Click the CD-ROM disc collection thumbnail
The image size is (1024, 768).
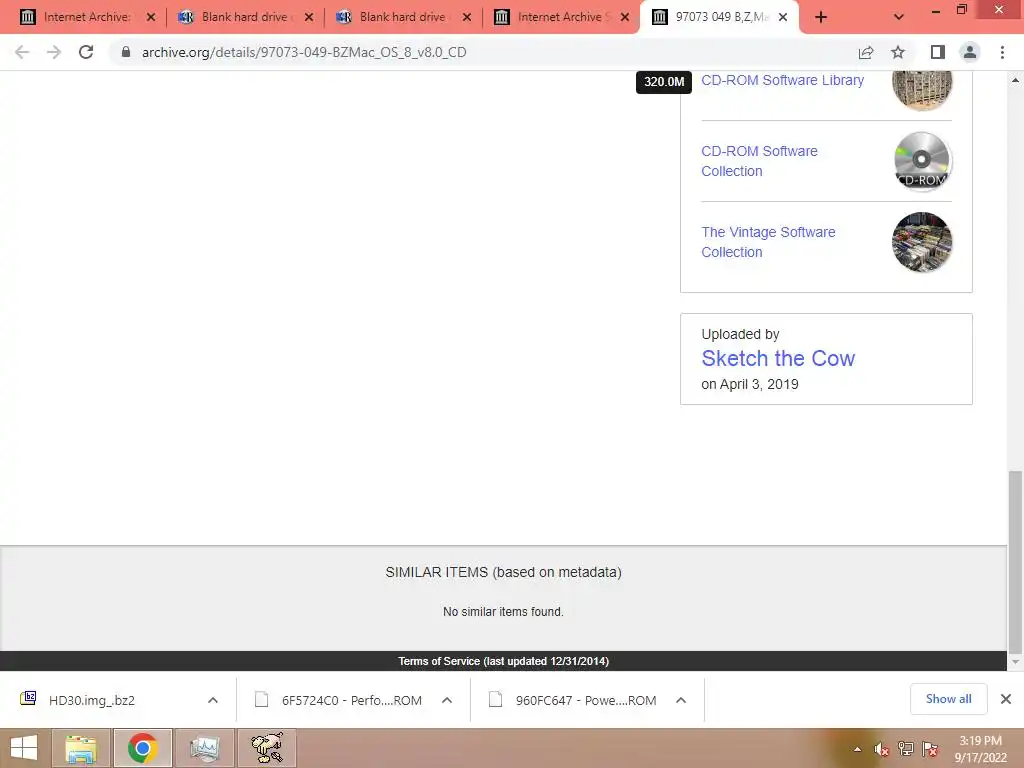click(921, 161)
